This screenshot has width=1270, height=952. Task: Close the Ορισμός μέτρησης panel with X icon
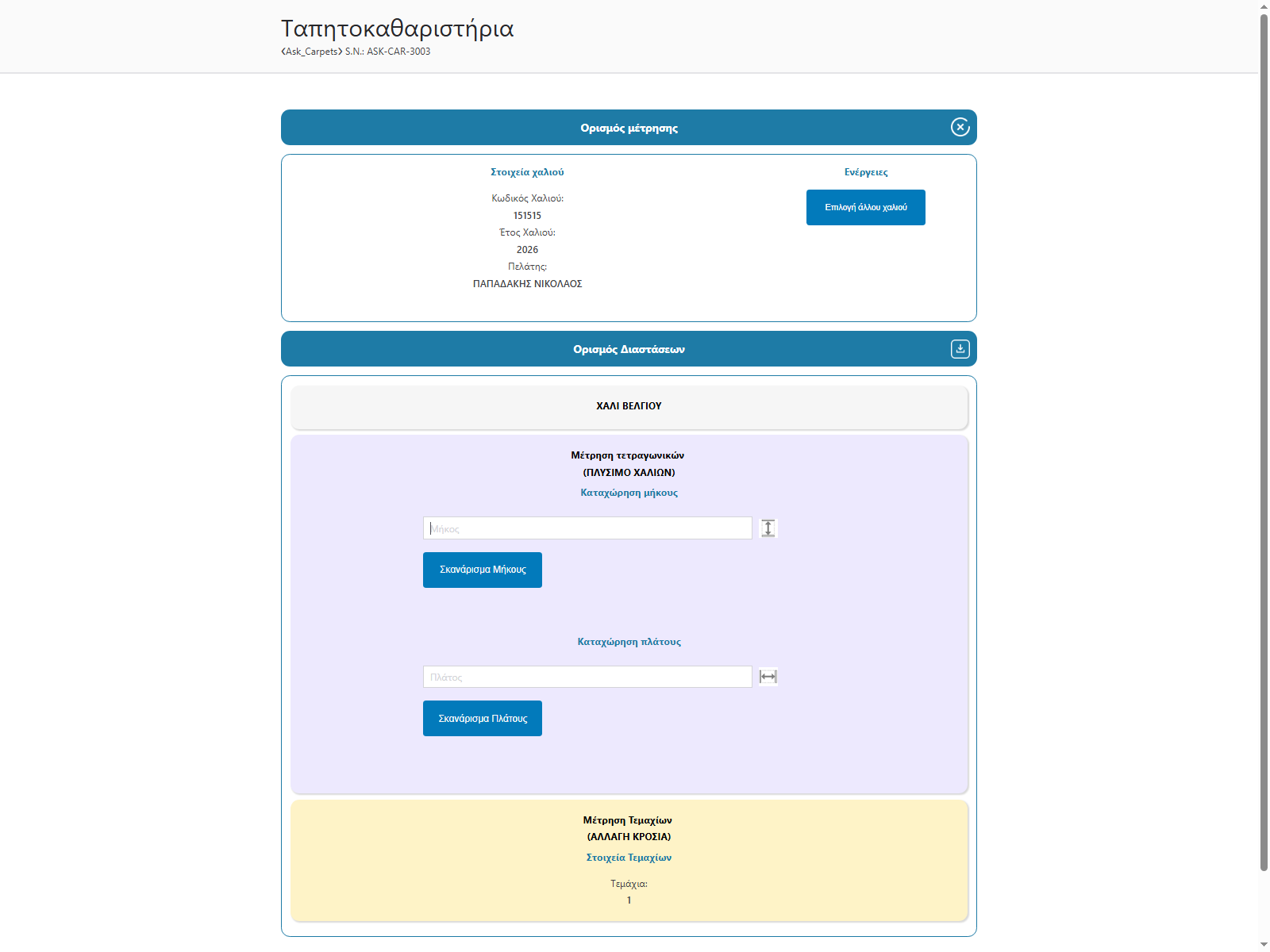coord(960,127)
